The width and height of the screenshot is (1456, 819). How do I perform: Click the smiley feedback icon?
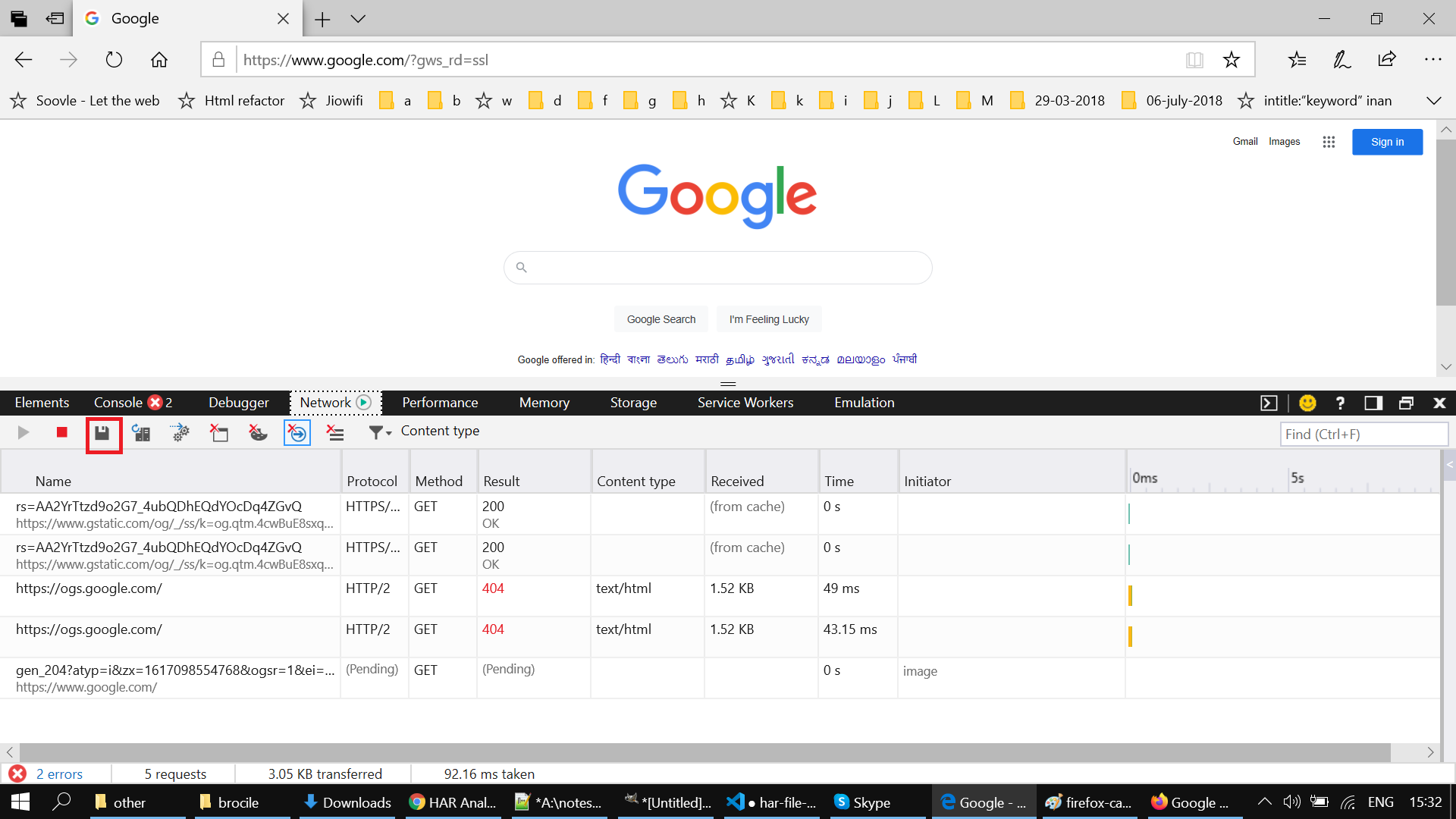click(1307, 403)
